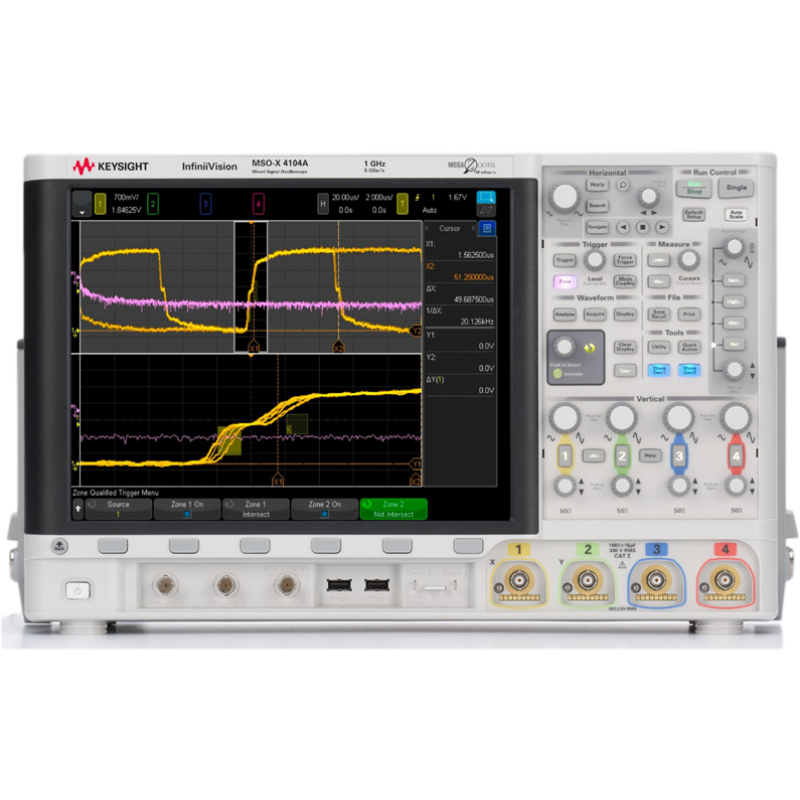This screenshot has height=800, width=800.
Task: Push the Print button
Action: [x=689, y=314]
